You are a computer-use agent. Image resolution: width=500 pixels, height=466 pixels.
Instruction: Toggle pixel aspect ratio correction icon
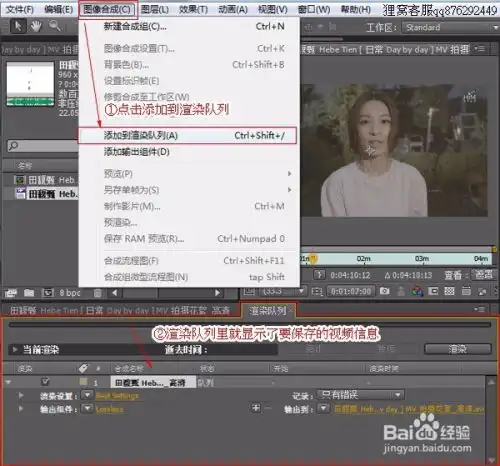466,291
